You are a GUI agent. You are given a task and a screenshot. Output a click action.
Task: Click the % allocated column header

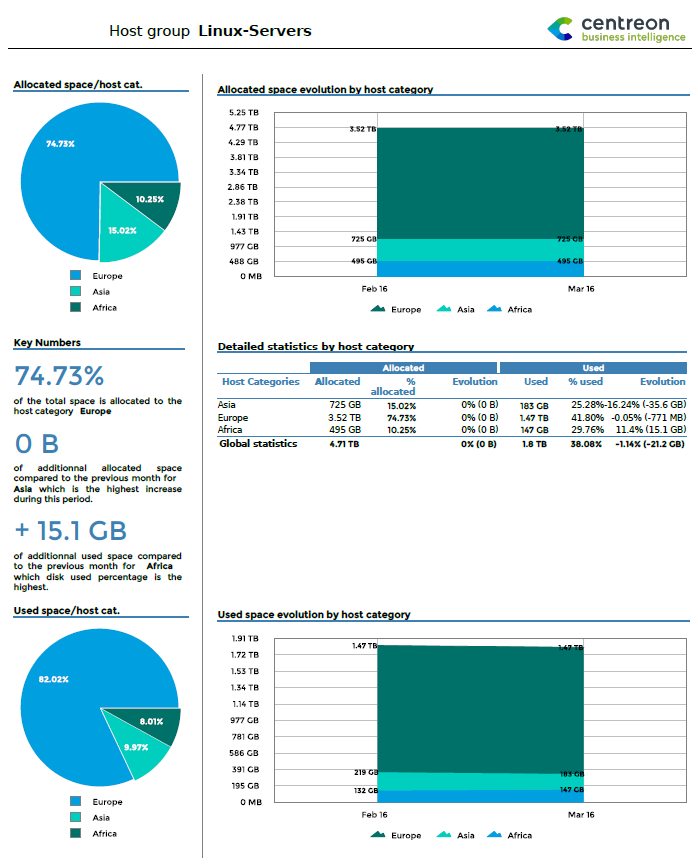point(400,387)
